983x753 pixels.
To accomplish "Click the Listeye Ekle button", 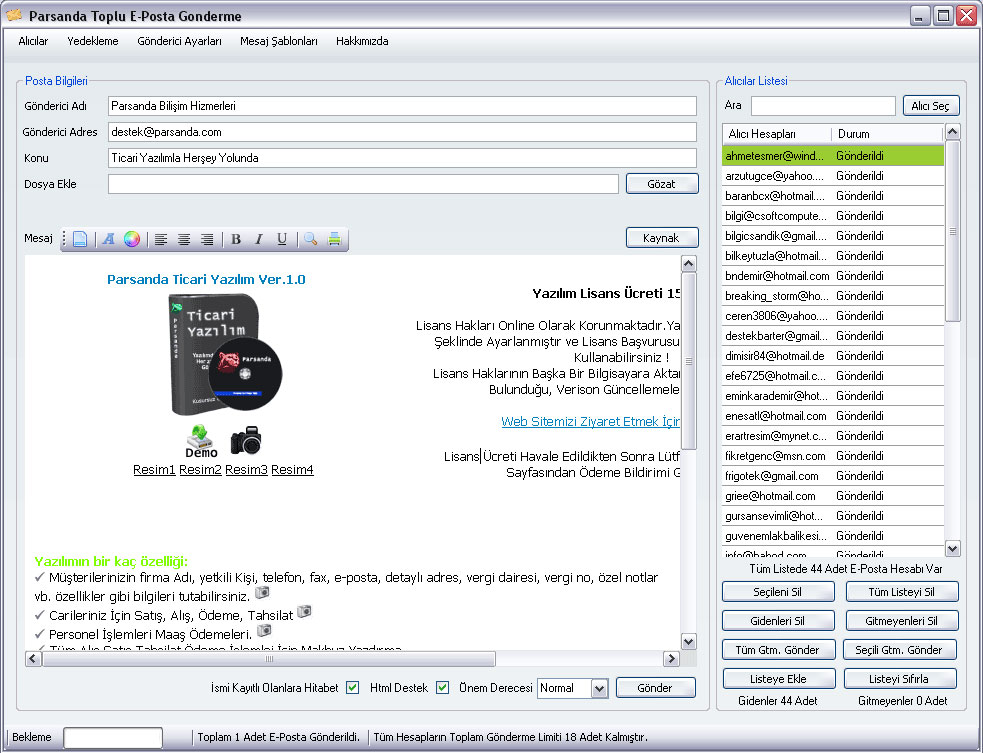I will (779, 679).
